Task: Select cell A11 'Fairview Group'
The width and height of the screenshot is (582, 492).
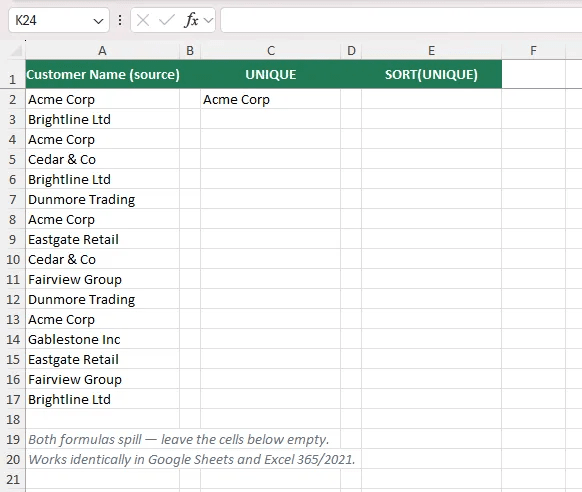Action: [x=103, y=279]
